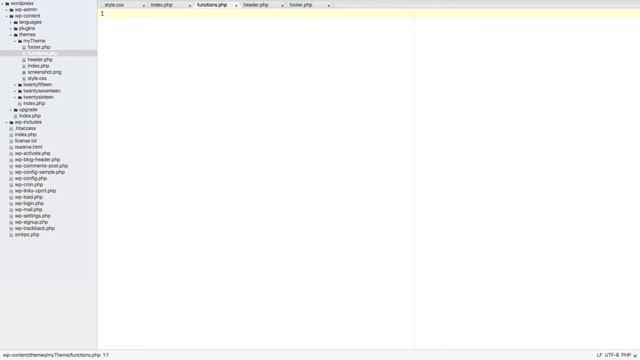Click the file icon beside wp-cron.php
The width and height of the screenshot is (640, 360).
pyautogui.click(x=11, y=185)
